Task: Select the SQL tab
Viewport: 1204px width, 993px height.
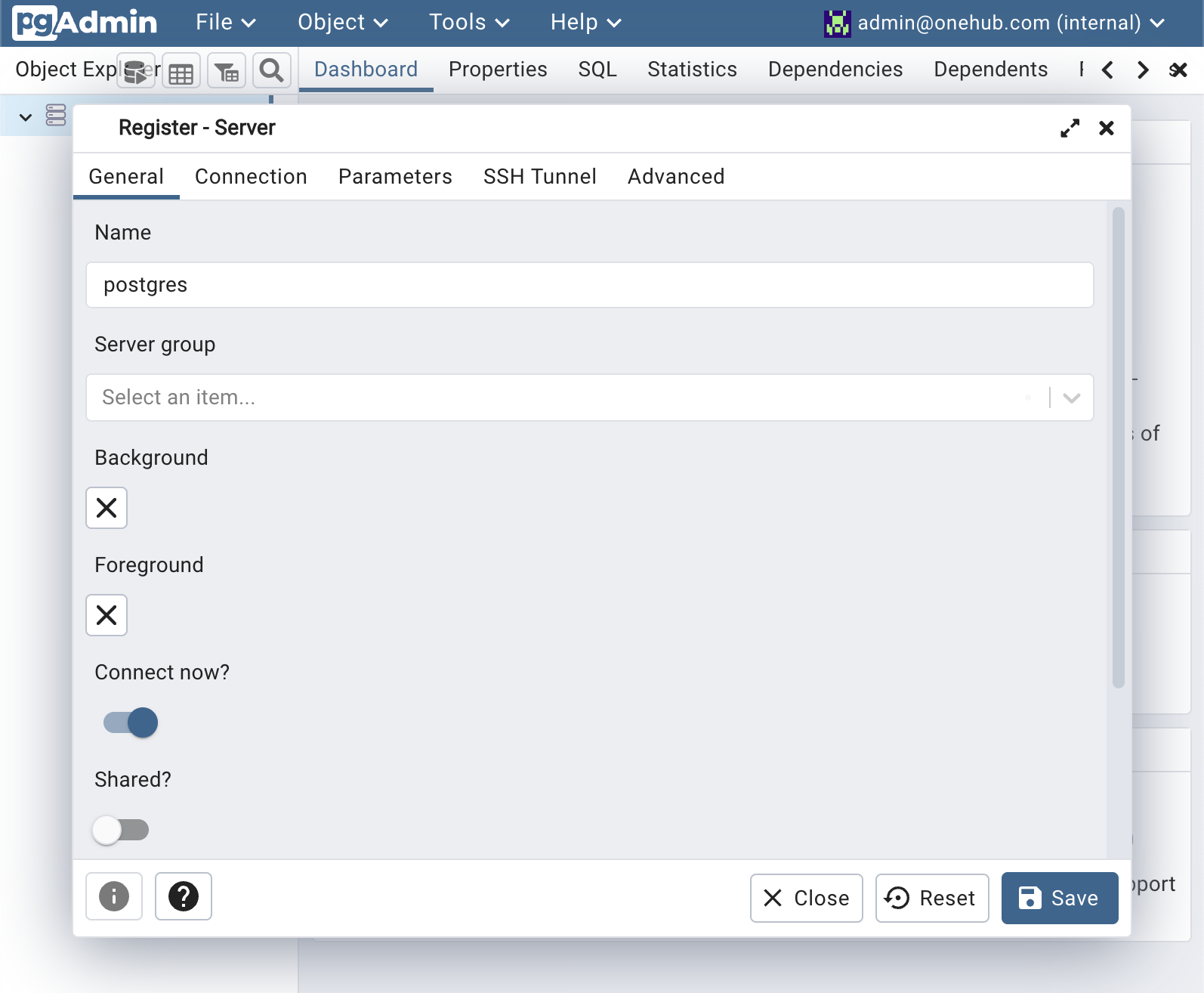Action: [597, 70]
